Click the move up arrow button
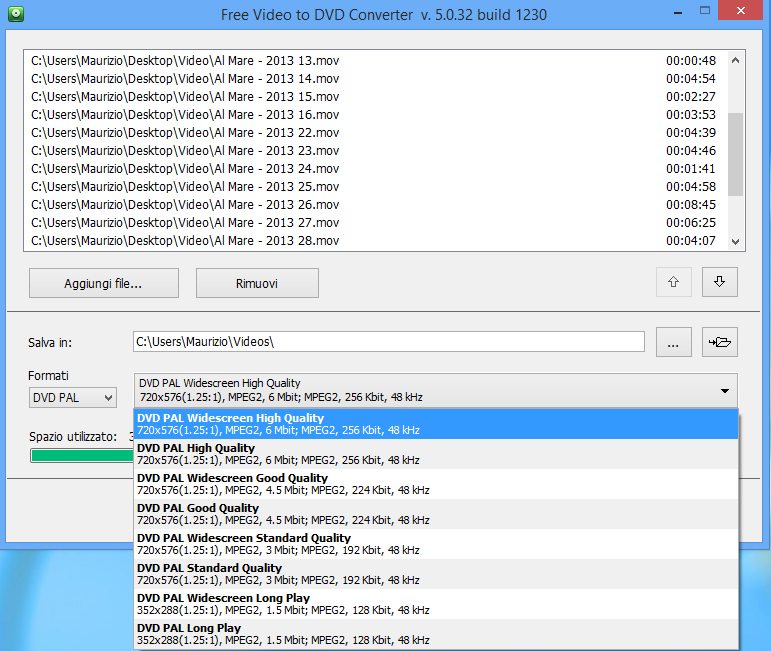This screenshot has height=651, width=771. pos(673,283)
